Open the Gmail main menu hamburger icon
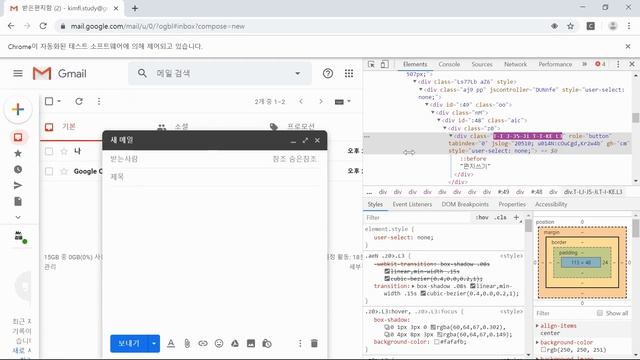The width and height of the screenshot is (640, 360). pos(18,73)
